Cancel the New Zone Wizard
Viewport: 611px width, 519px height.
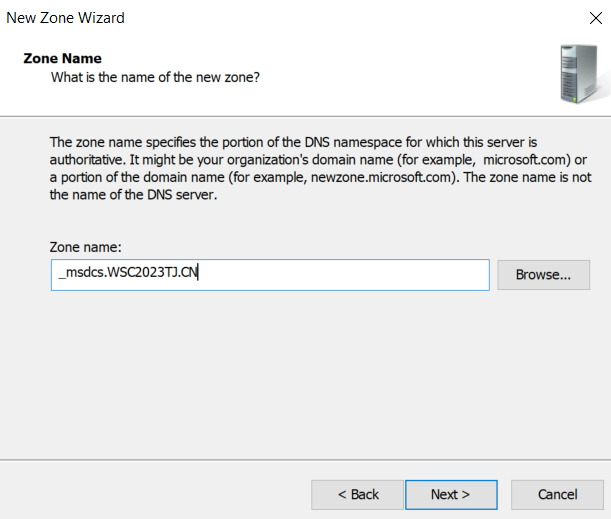tap(557, 494)
